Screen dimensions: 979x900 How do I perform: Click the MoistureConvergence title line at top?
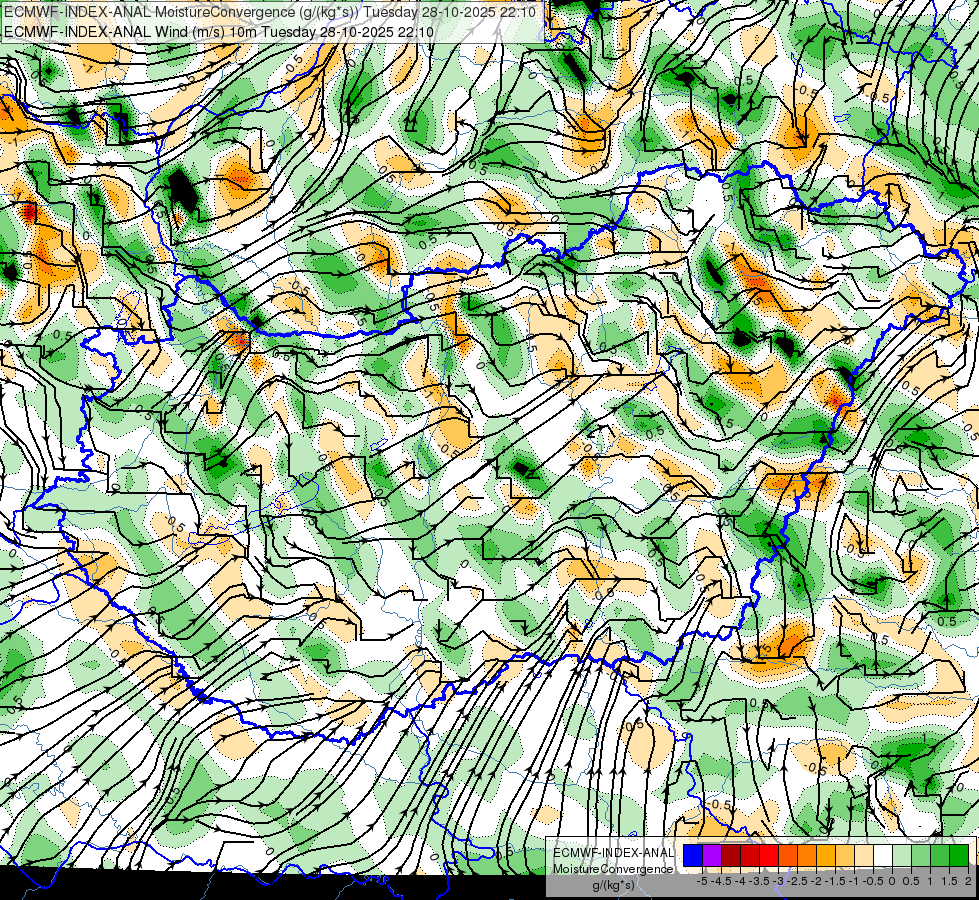pyautogui.click(x=270, y=12)
